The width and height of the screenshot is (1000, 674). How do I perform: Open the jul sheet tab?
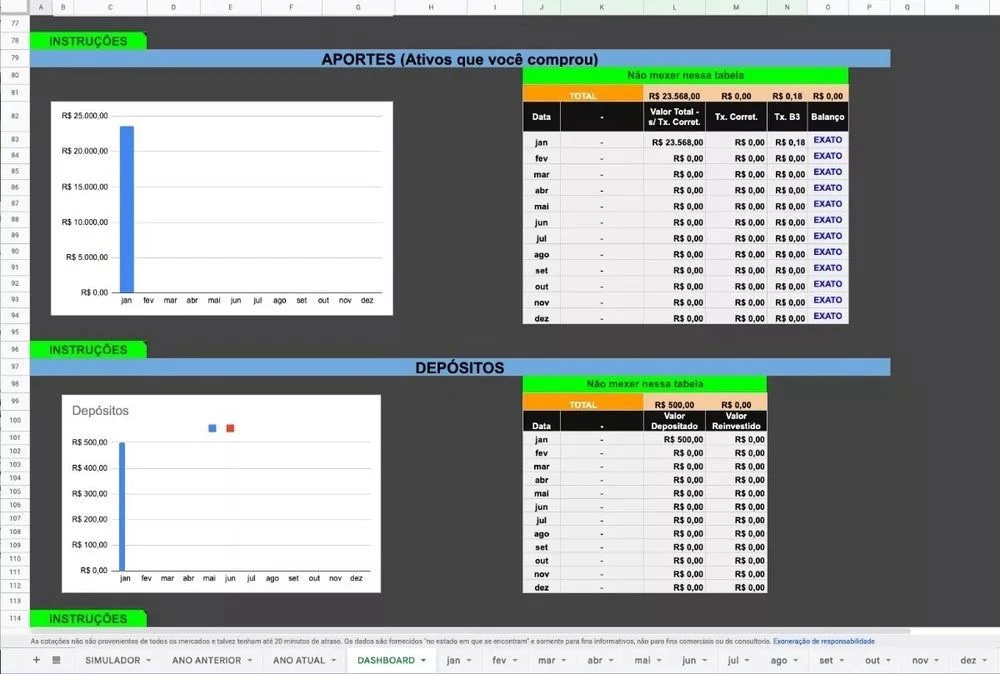click(x=733, y=660)
